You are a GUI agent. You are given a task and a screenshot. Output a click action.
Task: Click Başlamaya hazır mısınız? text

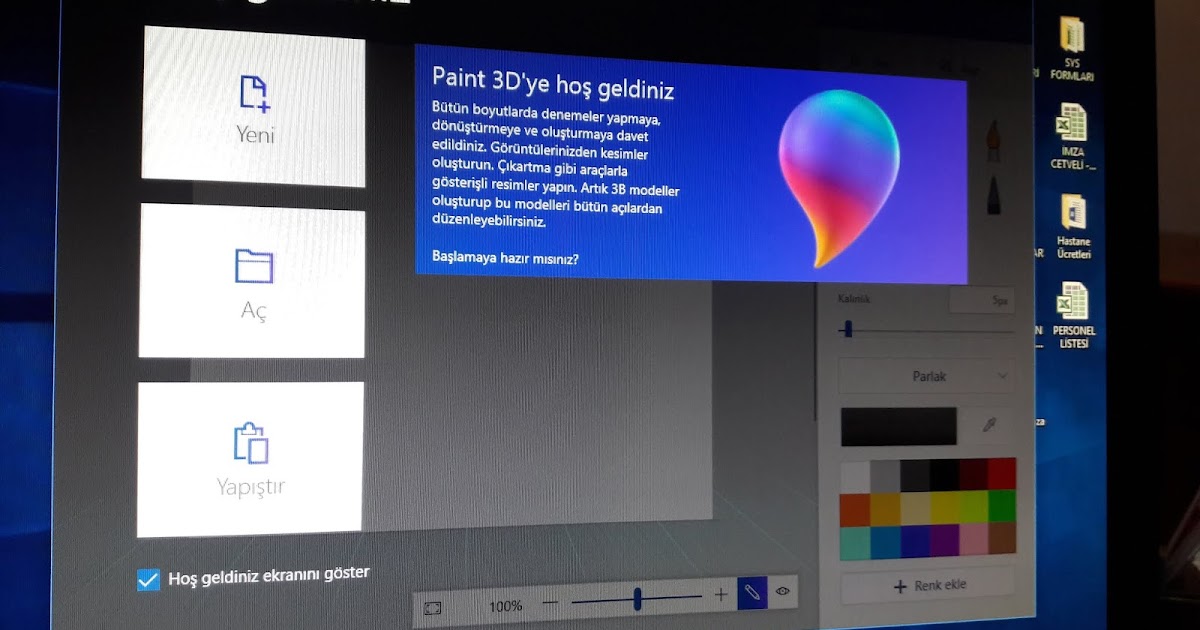[505, 258]
